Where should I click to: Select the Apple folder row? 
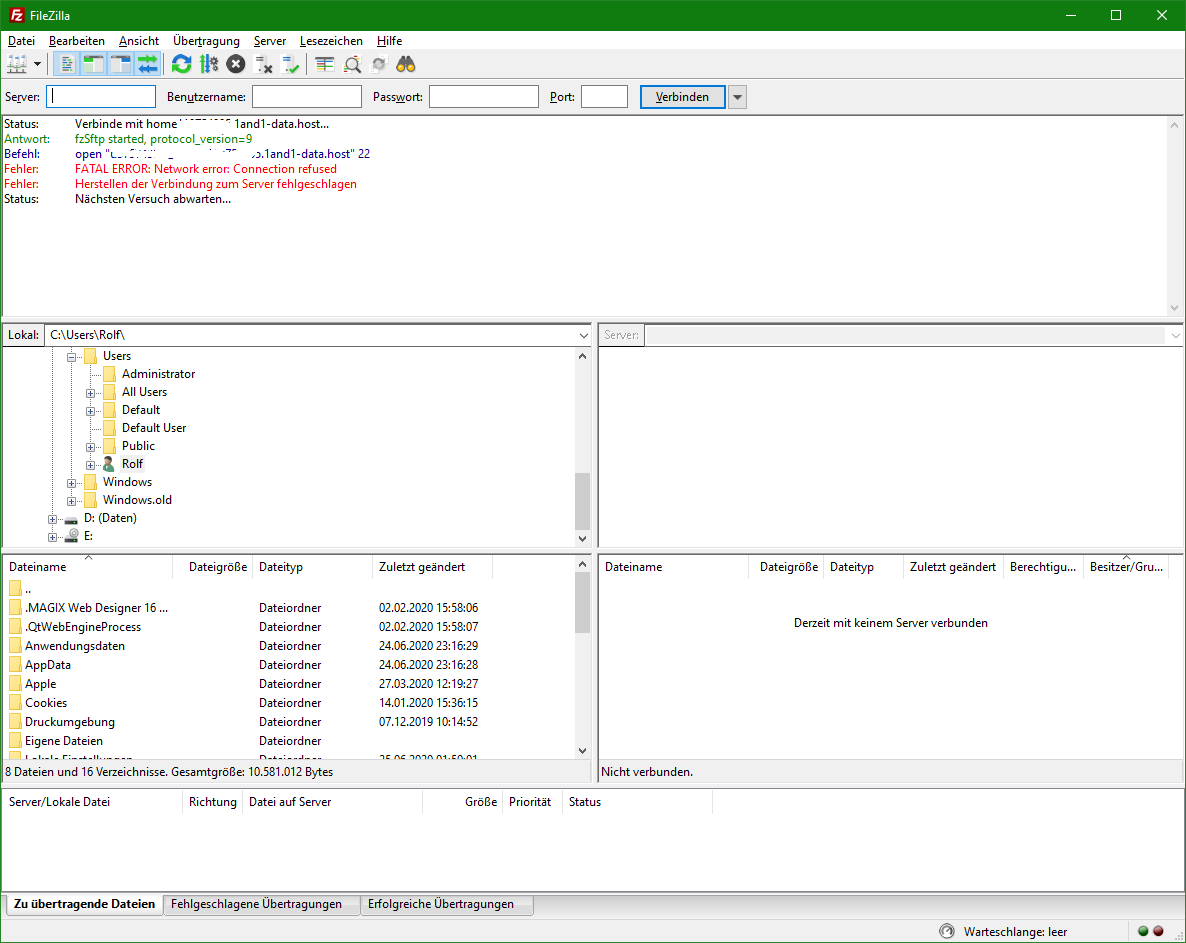pyautogui.click(x=290, y=684)
